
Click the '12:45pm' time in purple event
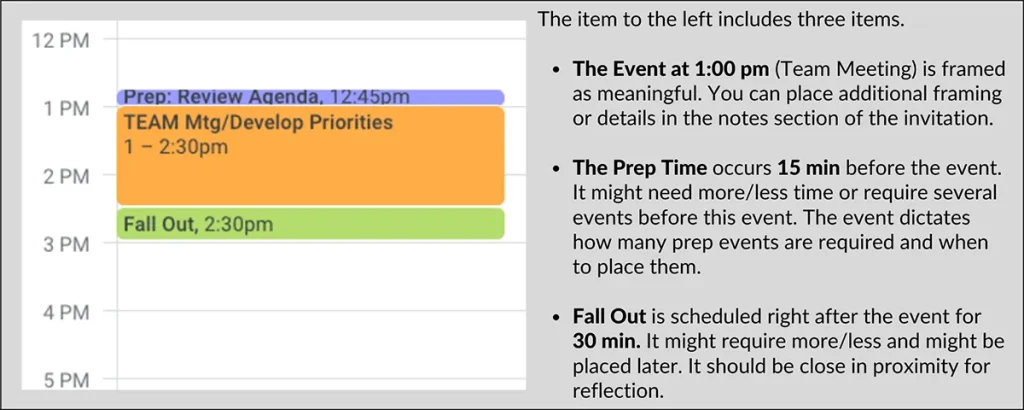(370, 97)
